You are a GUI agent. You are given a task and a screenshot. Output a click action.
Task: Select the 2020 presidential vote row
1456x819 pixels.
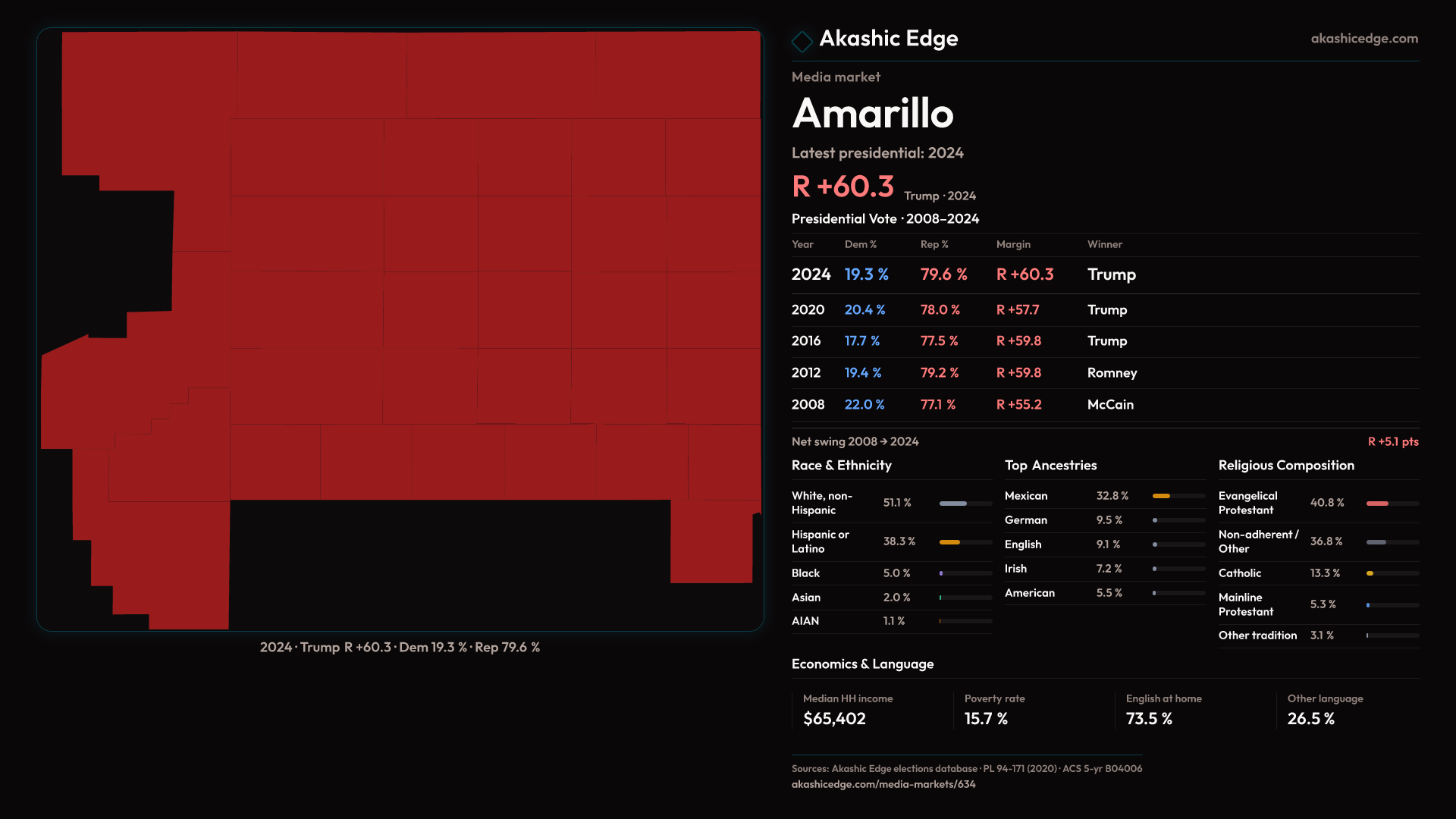pos(1104,310)
